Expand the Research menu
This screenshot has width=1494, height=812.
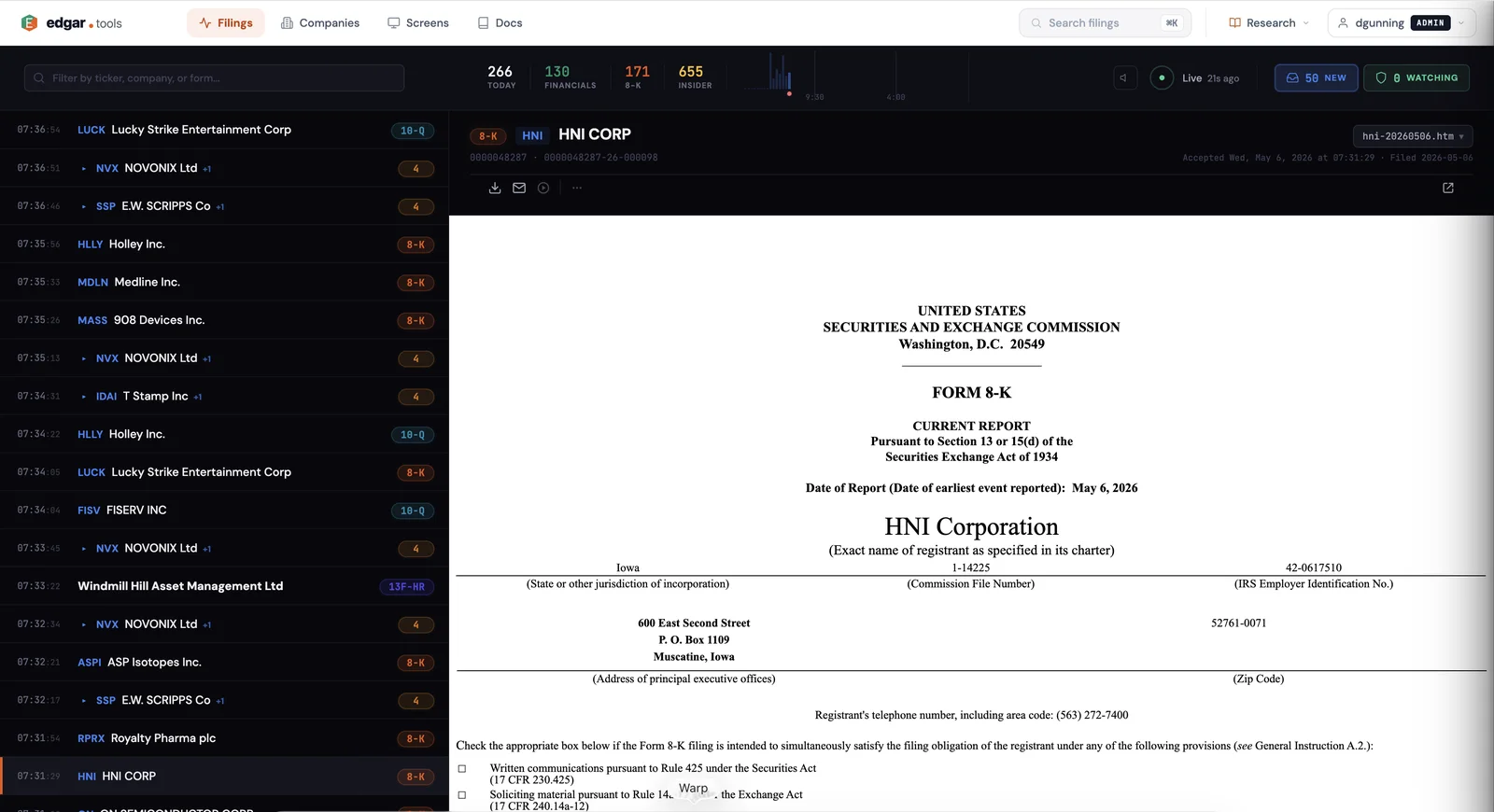click(1269, 22)
